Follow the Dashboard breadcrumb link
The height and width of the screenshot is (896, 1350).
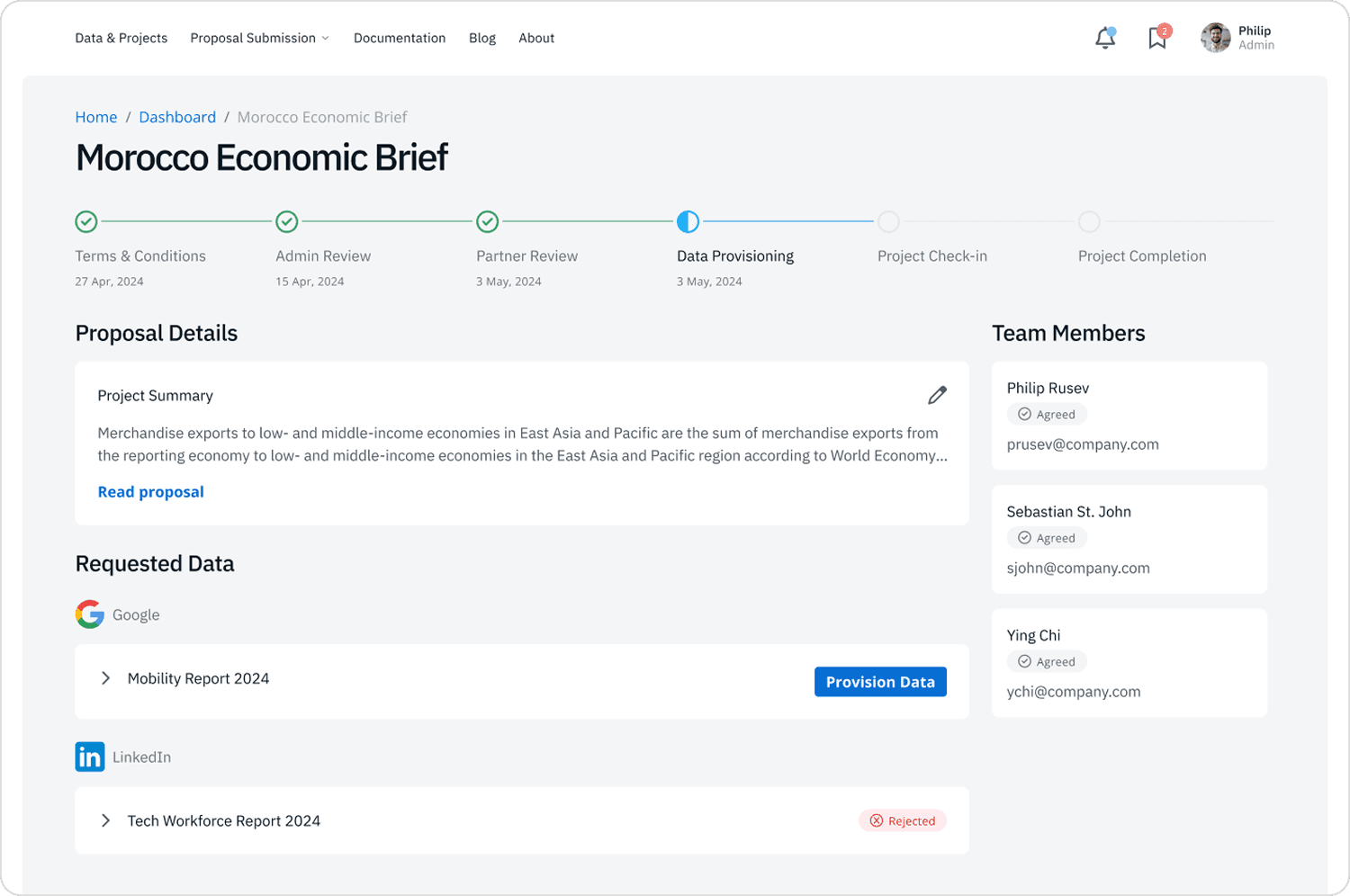pyautogui.click(x=177, y=117)
